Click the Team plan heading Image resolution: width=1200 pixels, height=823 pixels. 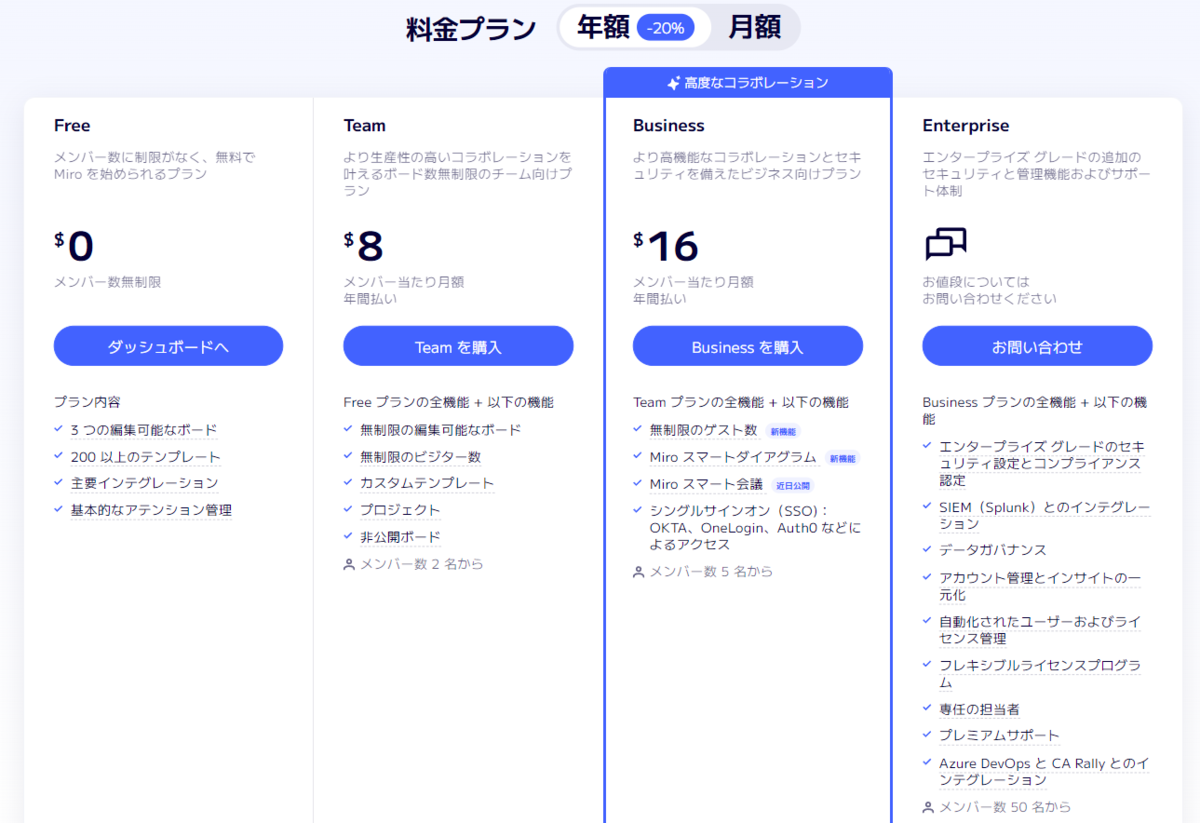364,126
